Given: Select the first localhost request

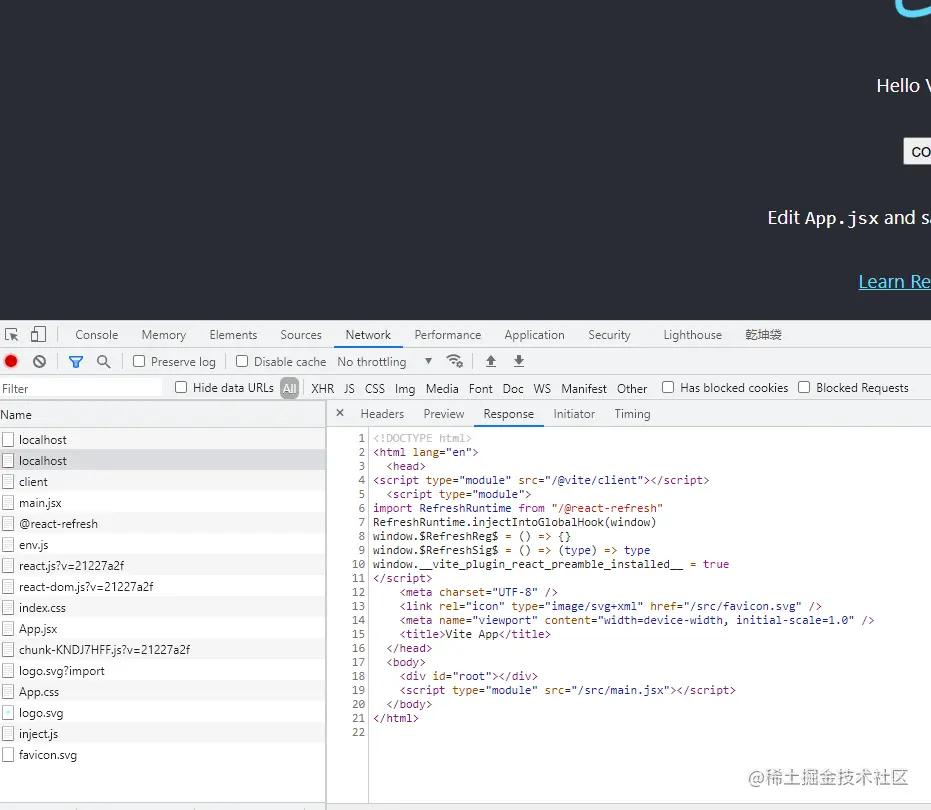Looking at the screenshot, I should (x=163, y=440).
